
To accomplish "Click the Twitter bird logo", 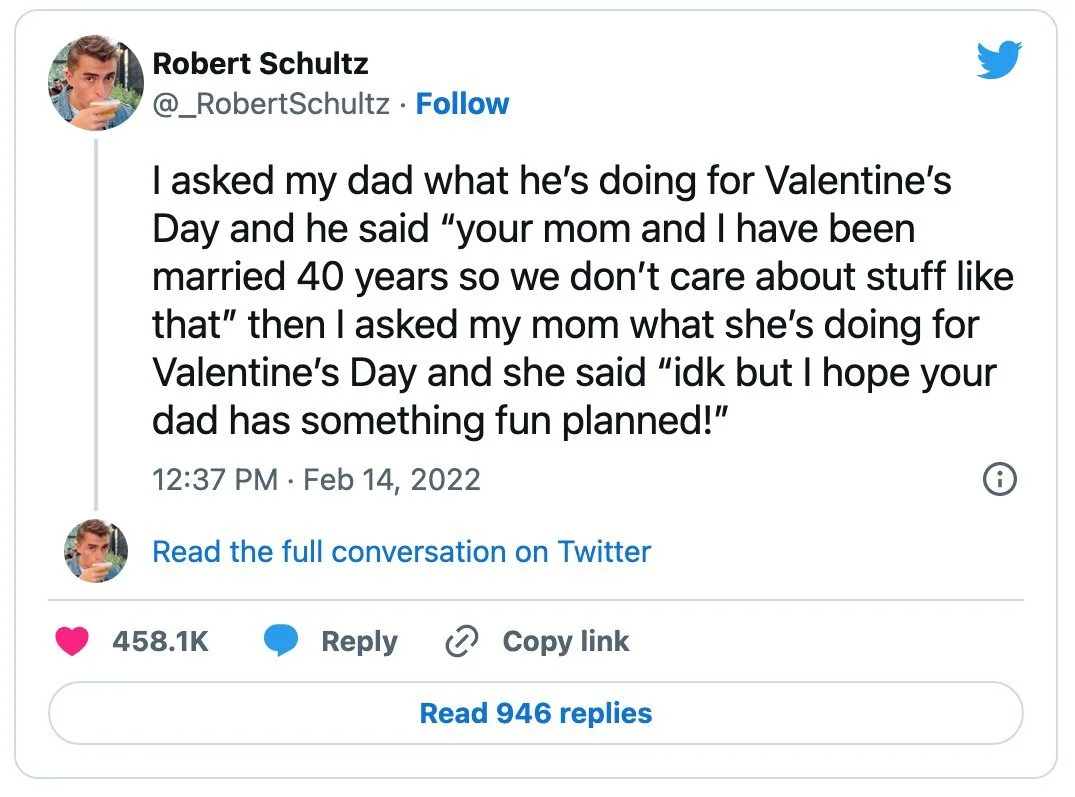I will pos(999,58).
